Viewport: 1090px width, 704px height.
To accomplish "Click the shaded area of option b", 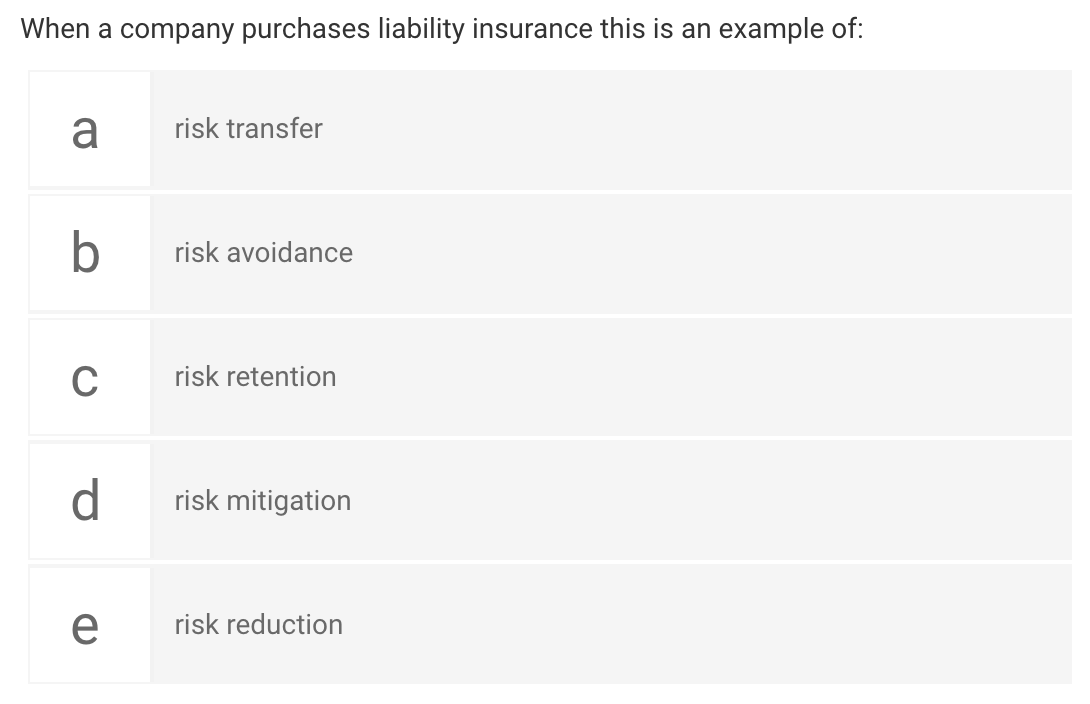I will [600, 253].
